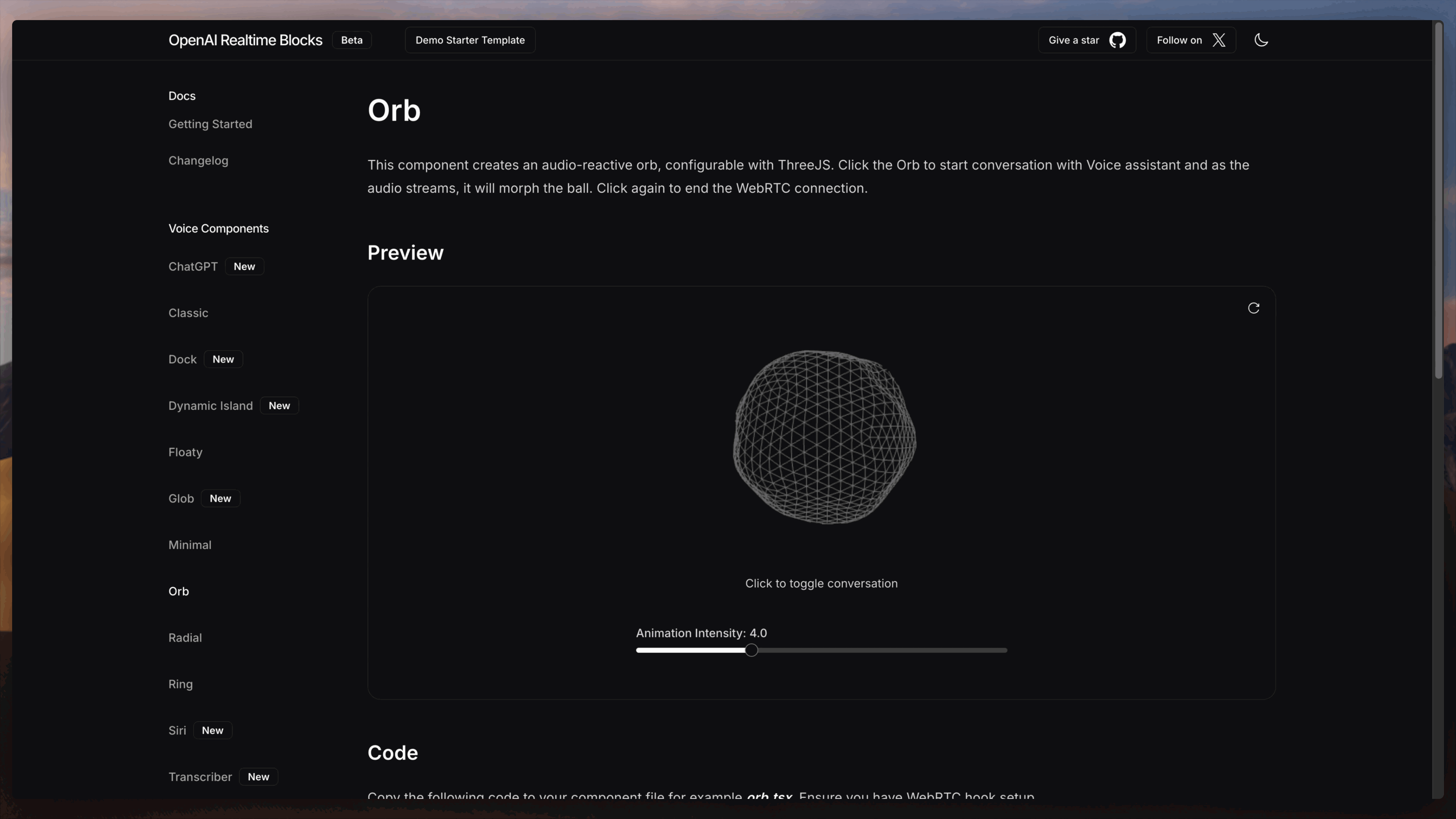Click the X logo icon
This screenshot has width=1456, height=819.
(1219, 40)
